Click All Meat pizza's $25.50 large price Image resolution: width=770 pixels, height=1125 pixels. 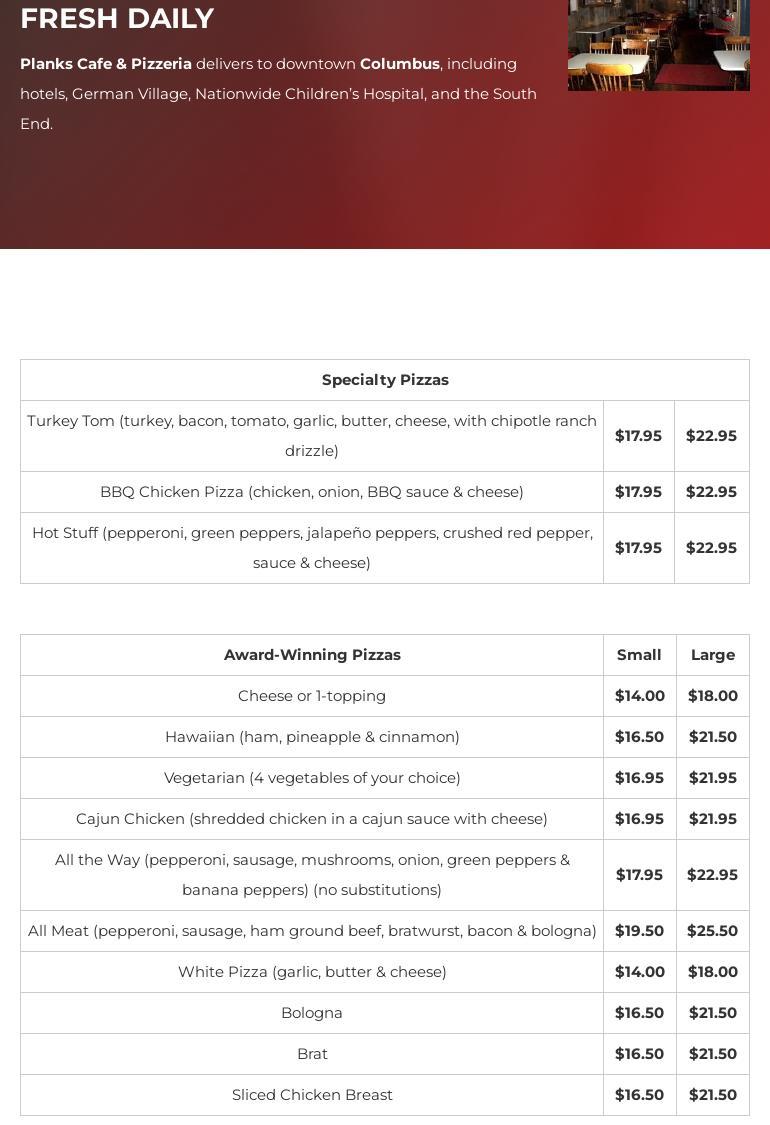click(x=712, y=931)
